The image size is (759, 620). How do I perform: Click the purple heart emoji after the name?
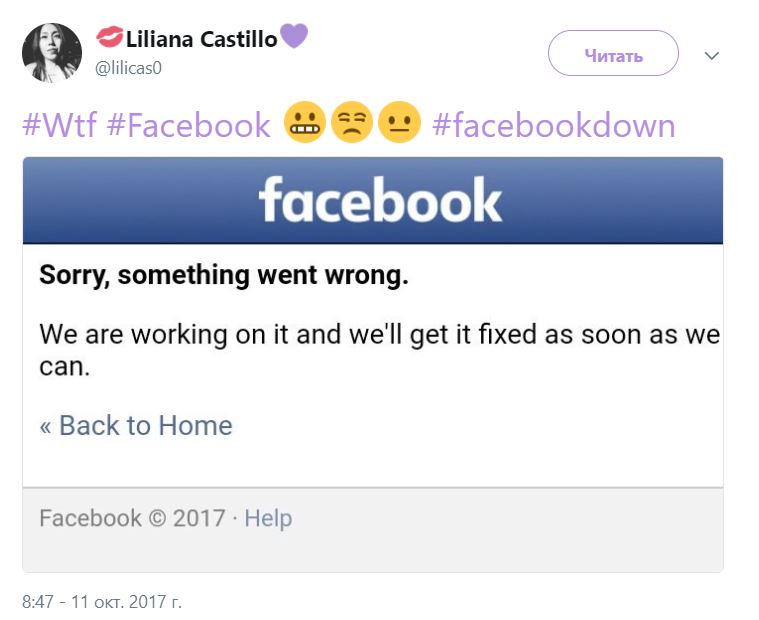tap(294, 36)
